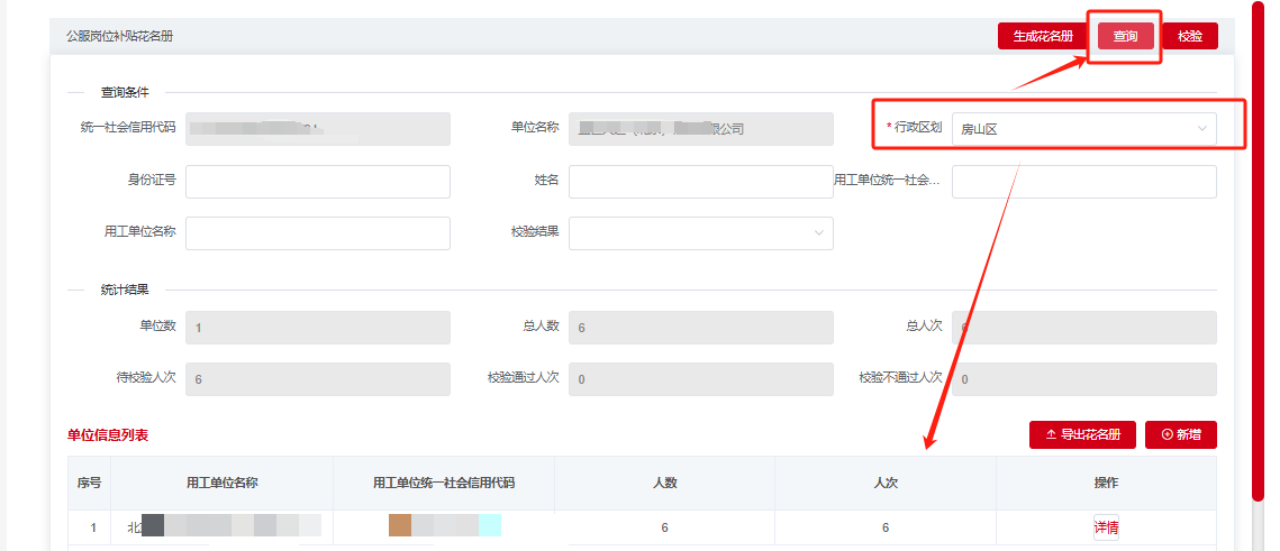The height and width of the screenshot is (551, 1280).
Task: Click inside the 身份证号 input field
Action: tap(317, 182)
